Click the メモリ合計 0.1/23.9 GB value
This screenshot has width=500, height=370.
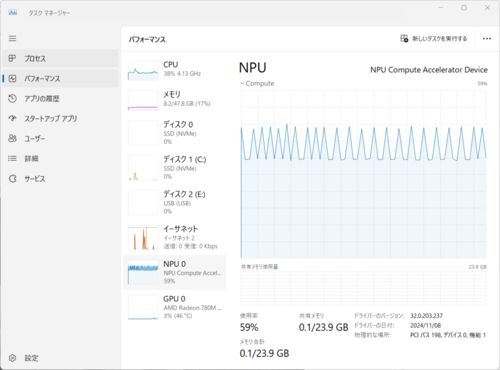click(x=264, y=353)
